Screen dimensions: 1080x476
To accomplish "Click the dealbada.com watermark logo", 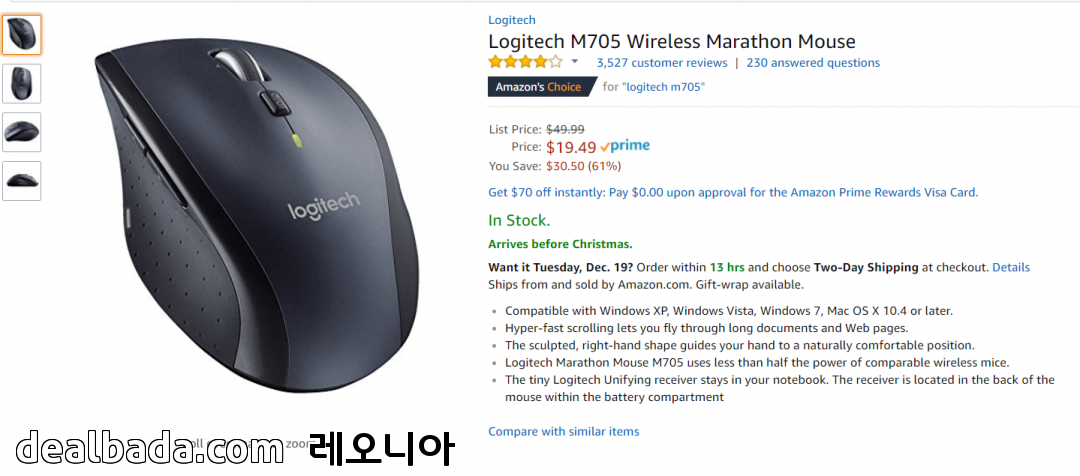I will 150,447.
